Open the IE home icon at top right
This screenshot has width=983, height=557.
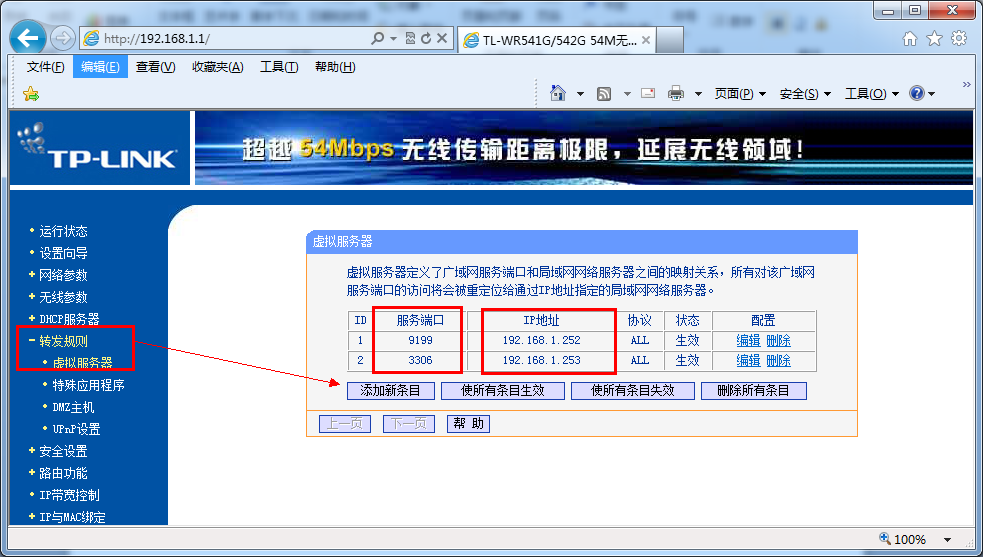910,39
